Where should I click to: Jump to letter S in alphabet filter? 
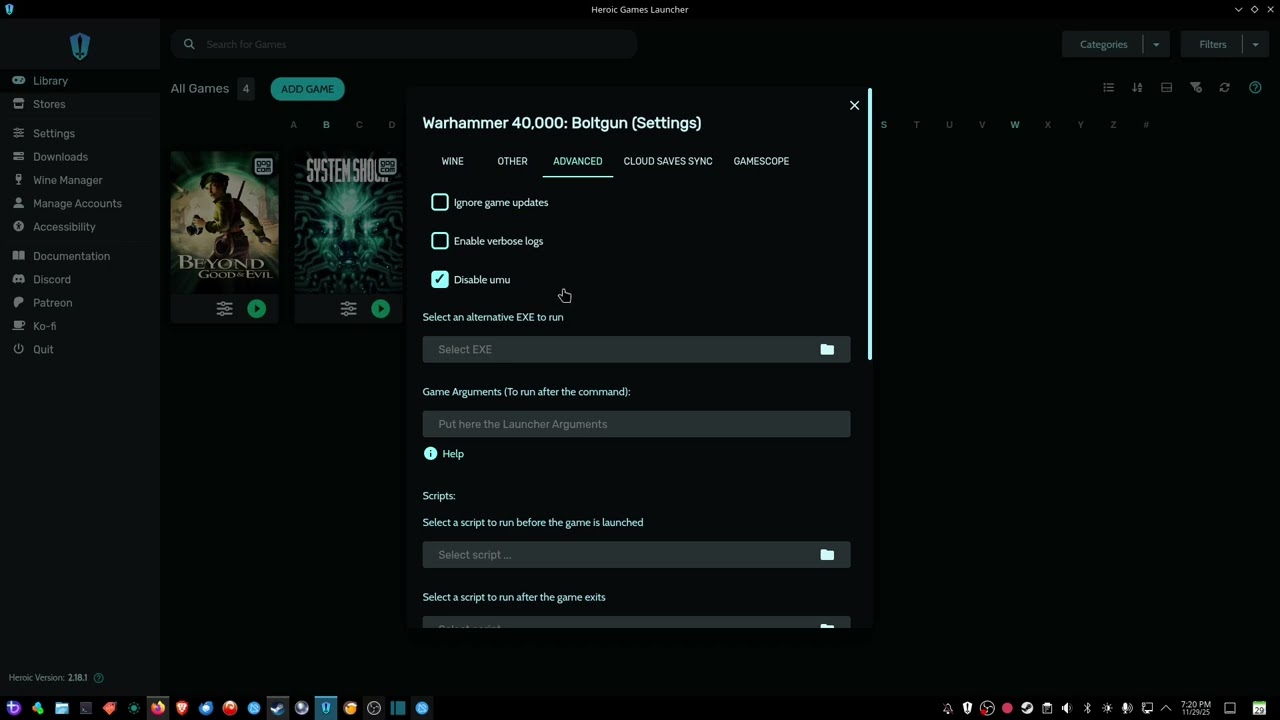click(x=884, y=125)
